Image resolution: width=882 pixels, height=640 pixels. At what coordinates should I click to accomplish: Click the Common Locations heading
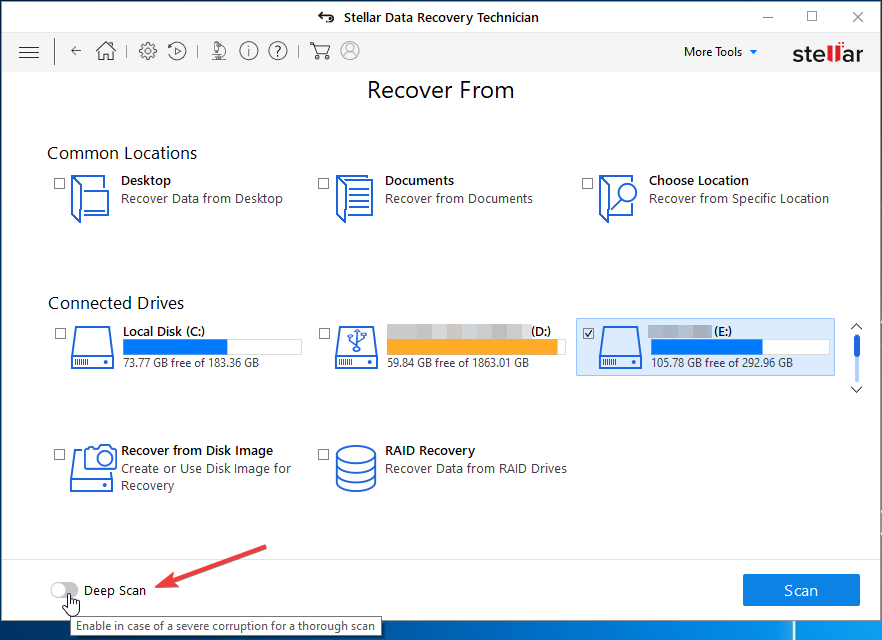click(122, 153)
